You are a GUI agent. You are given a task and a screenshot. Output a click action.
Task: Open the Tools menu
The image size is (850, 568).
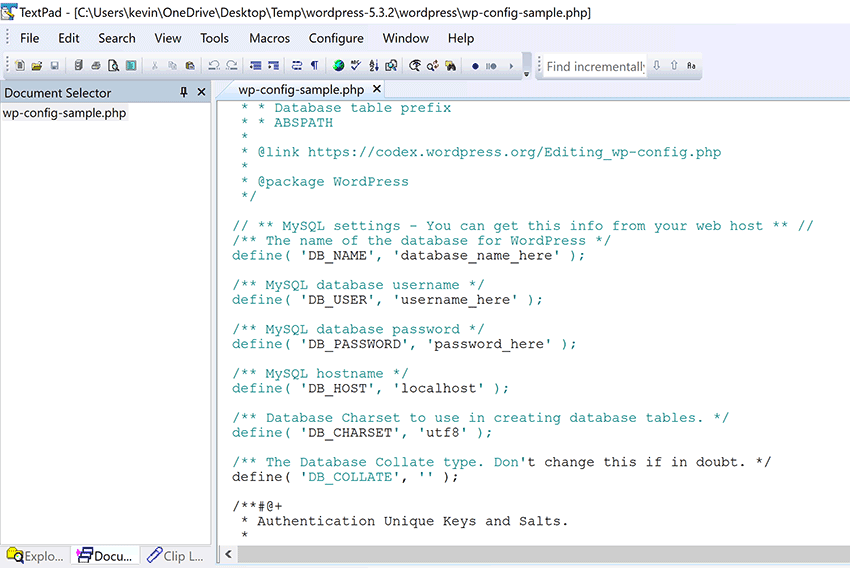(214, 38)
